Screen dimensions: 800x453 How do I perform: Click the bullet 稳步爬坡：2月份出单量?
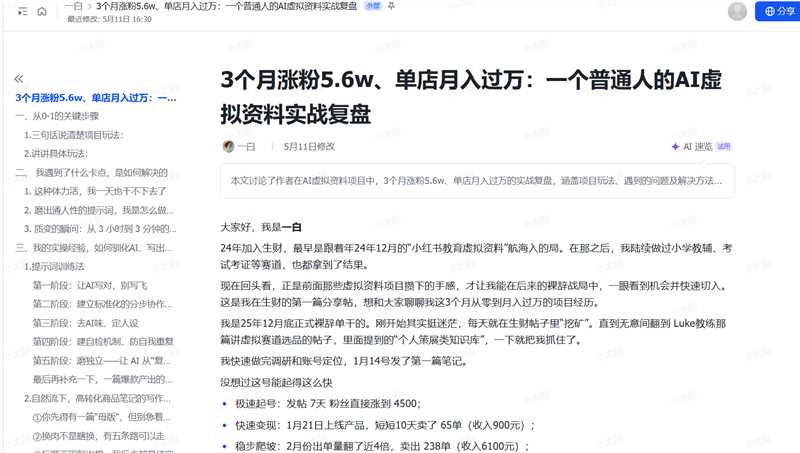[x=382, y=446]
